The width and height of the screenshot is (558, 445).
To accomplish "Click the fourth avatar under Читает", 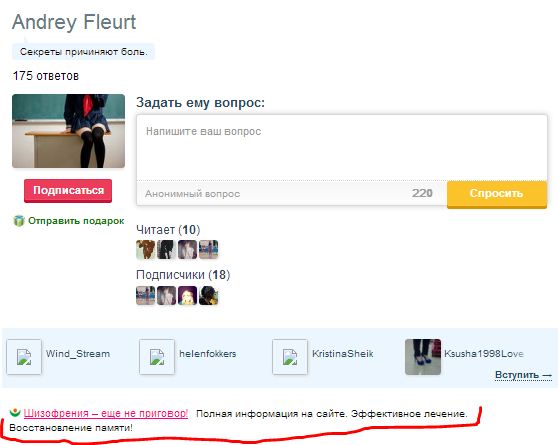I will point(209,250).
